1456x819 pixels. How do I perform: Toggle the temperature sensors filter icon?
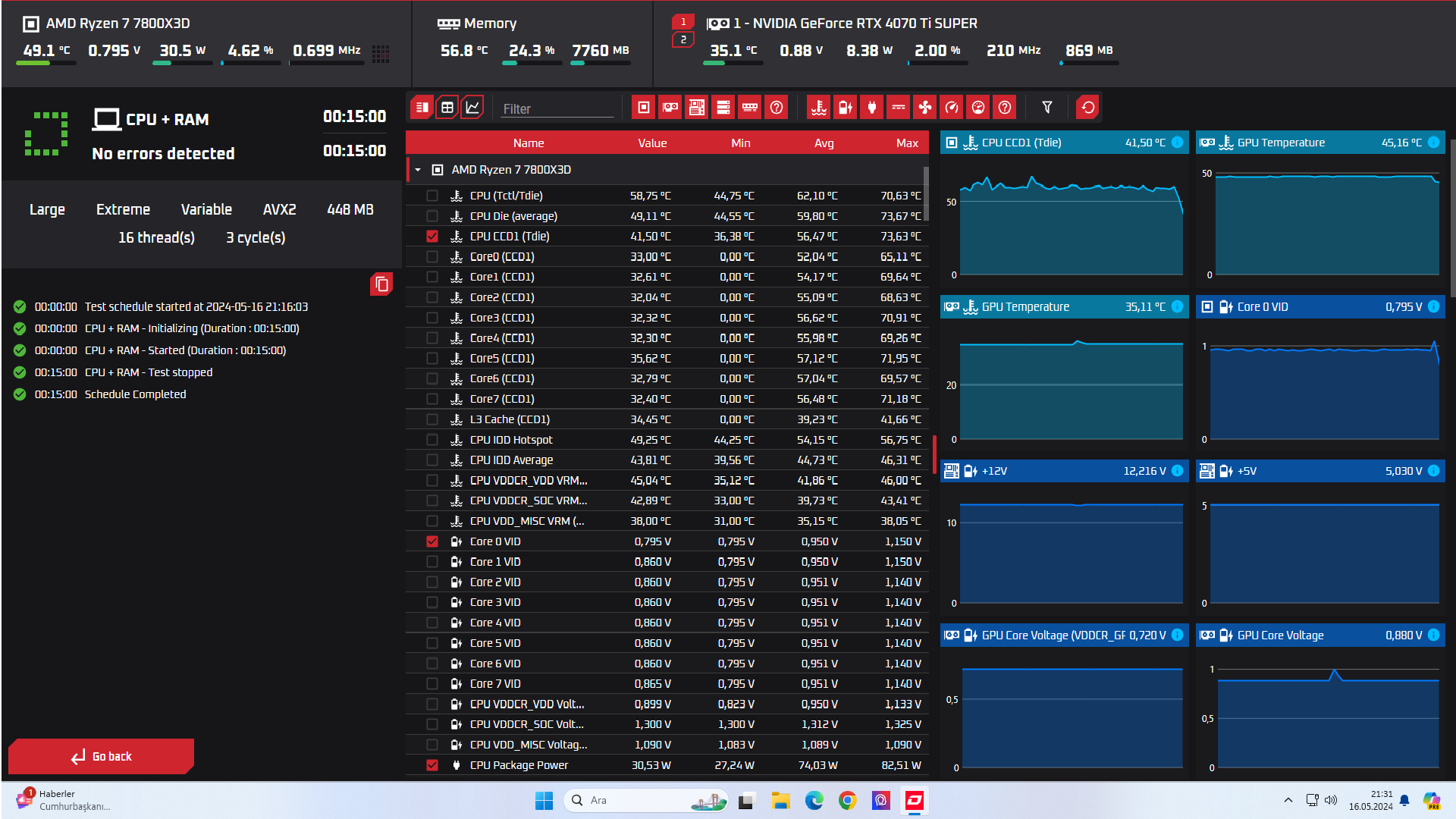click(819, 108)
